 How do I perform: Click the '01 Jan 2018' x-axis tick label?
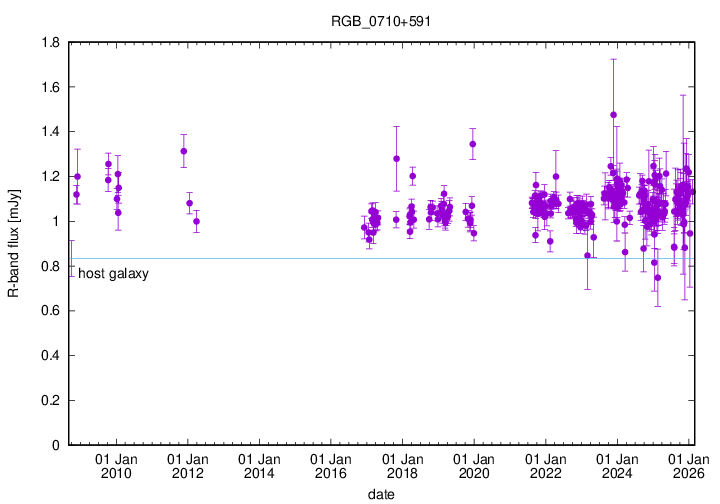pos(402,465)
